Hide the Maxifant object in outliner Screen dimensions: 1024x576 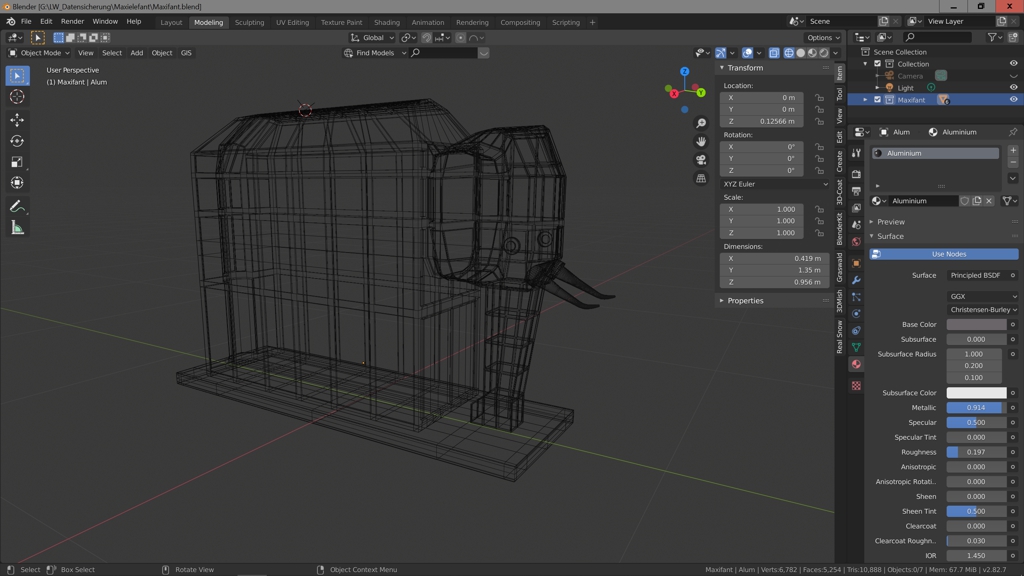[x=1013, y=100]
